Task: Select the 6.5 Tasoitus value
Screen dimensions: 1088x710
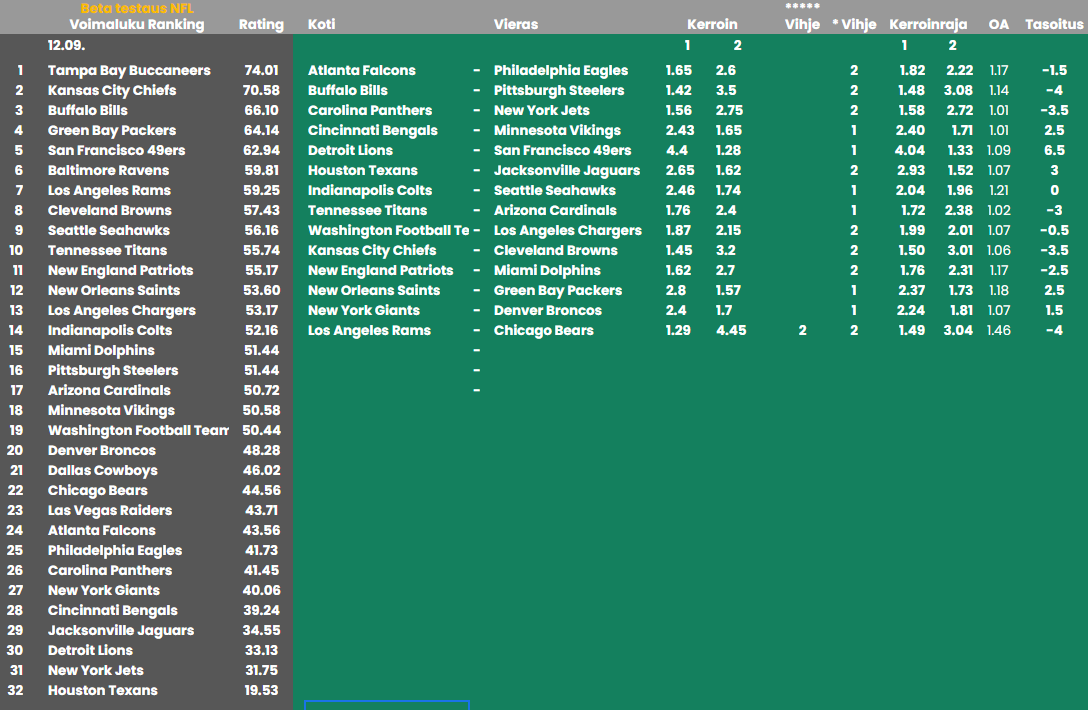Action: coord(1054,150)
